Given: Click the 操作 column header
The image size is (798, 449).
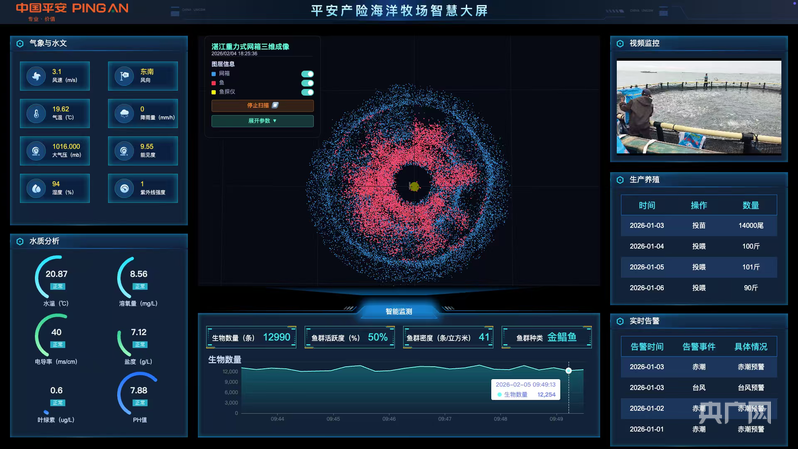Looking at the screenshot, I should (x=698, y=205).
